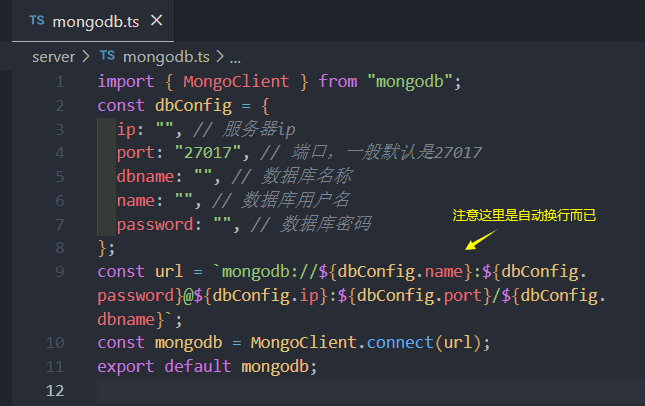
Task: Click the ip property key
Action: (x=126, y=130)
